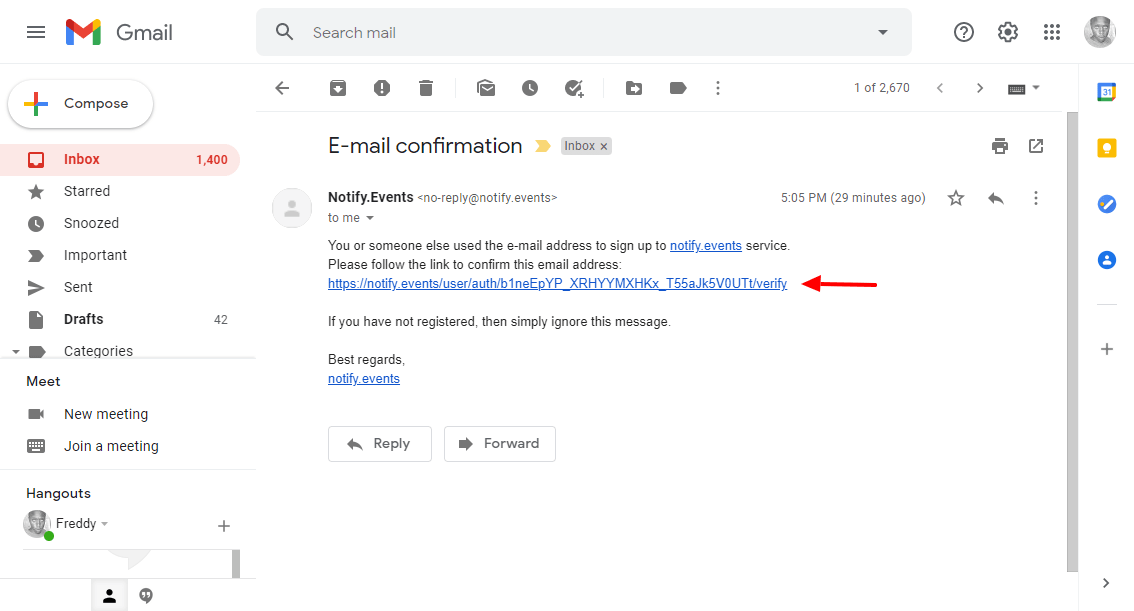Image resolution: width=1134 pixels, height=611 pixels.
Task: Print the whole conversation
Action: pyautogui.click(x=999, y=146)
